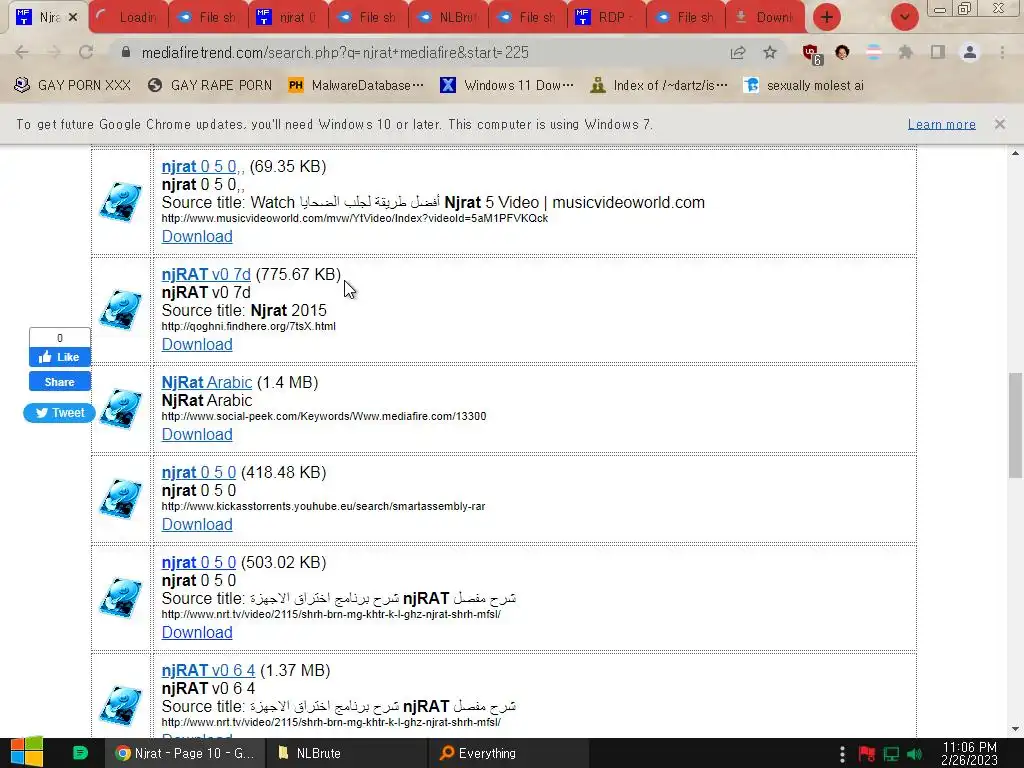
Task: Click disk icon beside 418.48 KB njrat
Action: click(121, 499)
